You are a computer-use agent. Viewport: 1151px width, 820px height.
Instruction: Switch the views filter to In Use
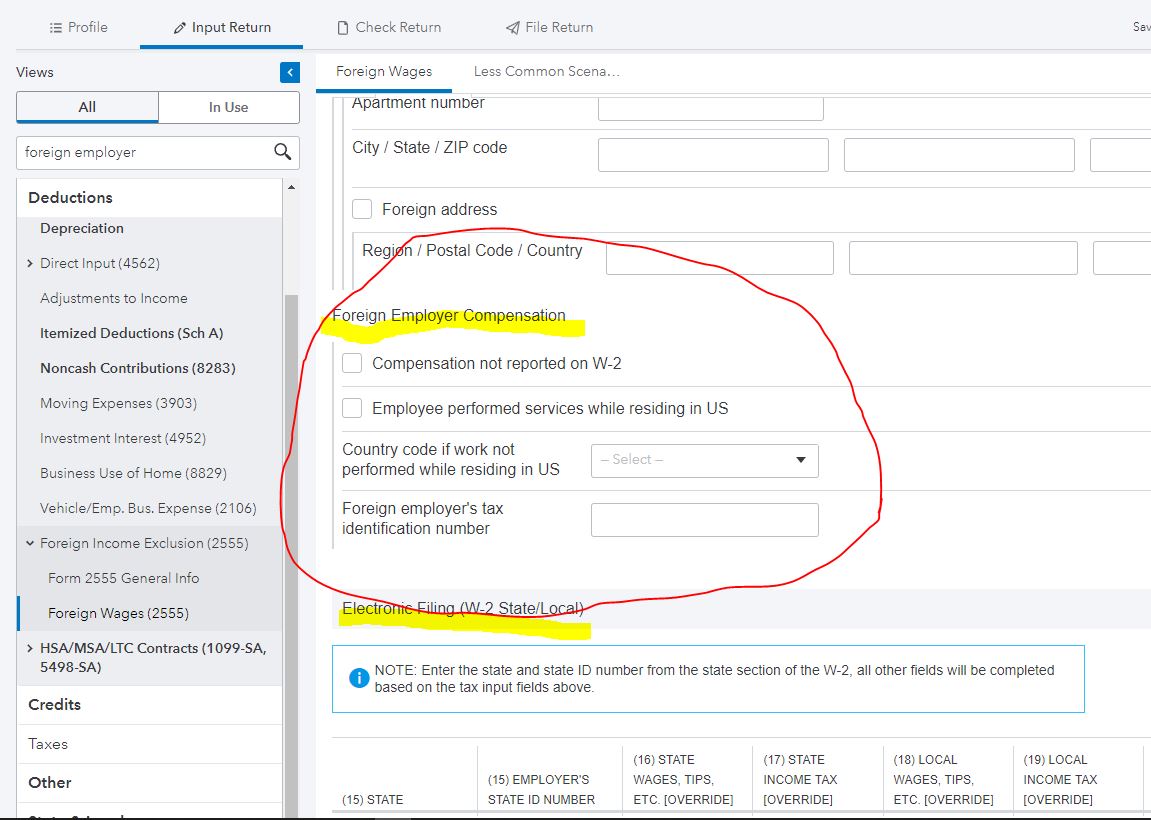(x=228, y=107)
